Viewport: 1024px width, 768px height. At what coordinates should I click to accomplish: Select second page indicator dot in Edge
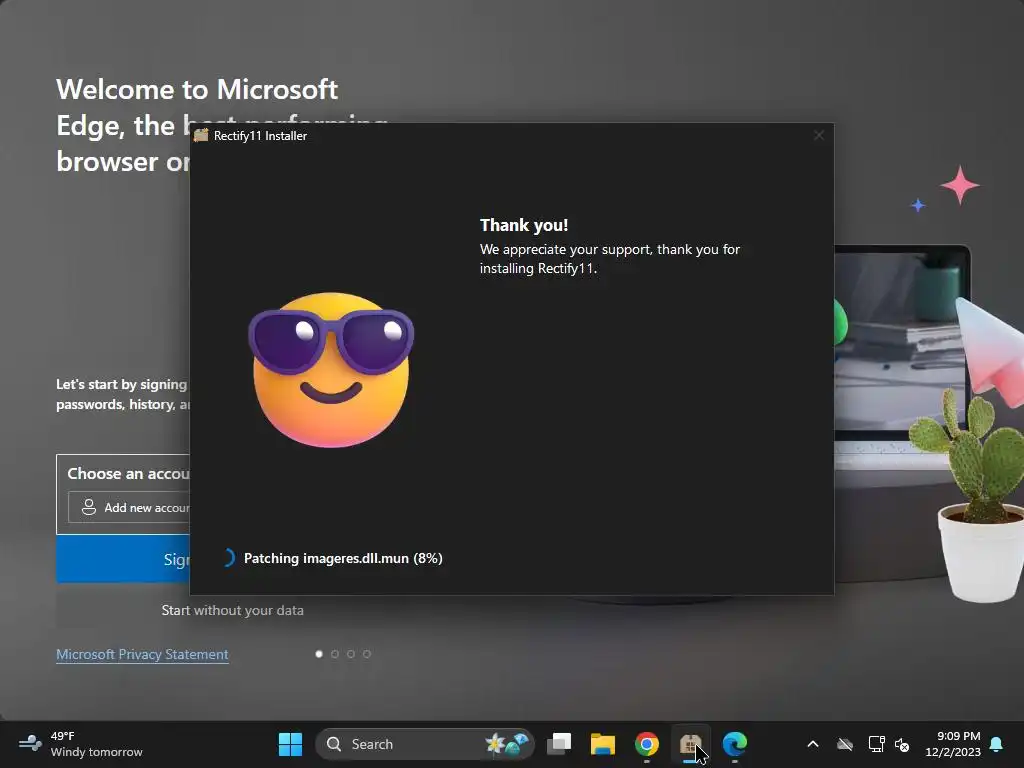(335, 654)
